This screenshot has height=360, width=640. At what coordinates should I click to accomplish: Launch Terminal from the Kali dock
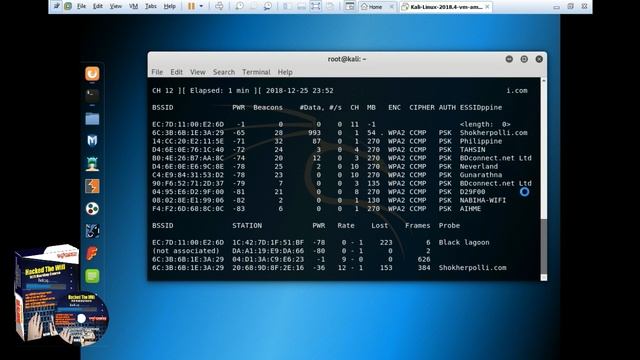[x=92, y=96]
